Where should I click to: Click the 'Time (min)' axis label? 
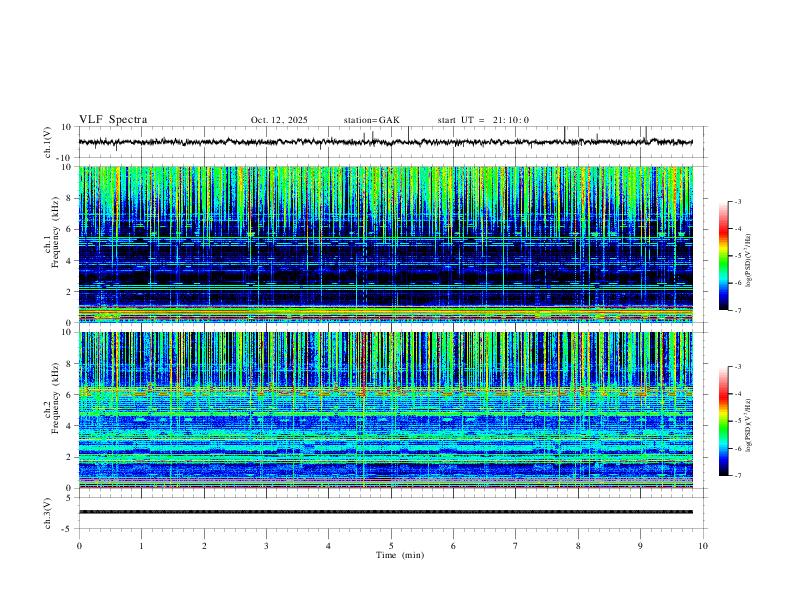400,555
